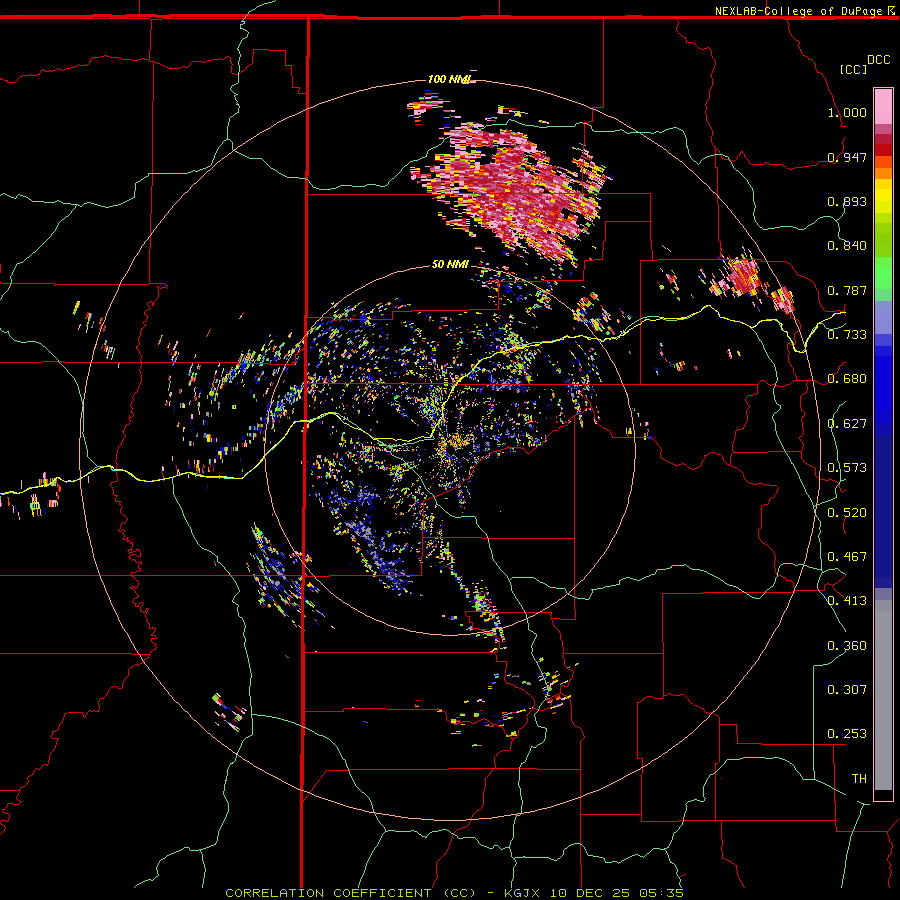This screenshot has width=900, height=900.
Task: Click the TH threshold label in legend
Action: pyautogui.click(x=859, y=779)
